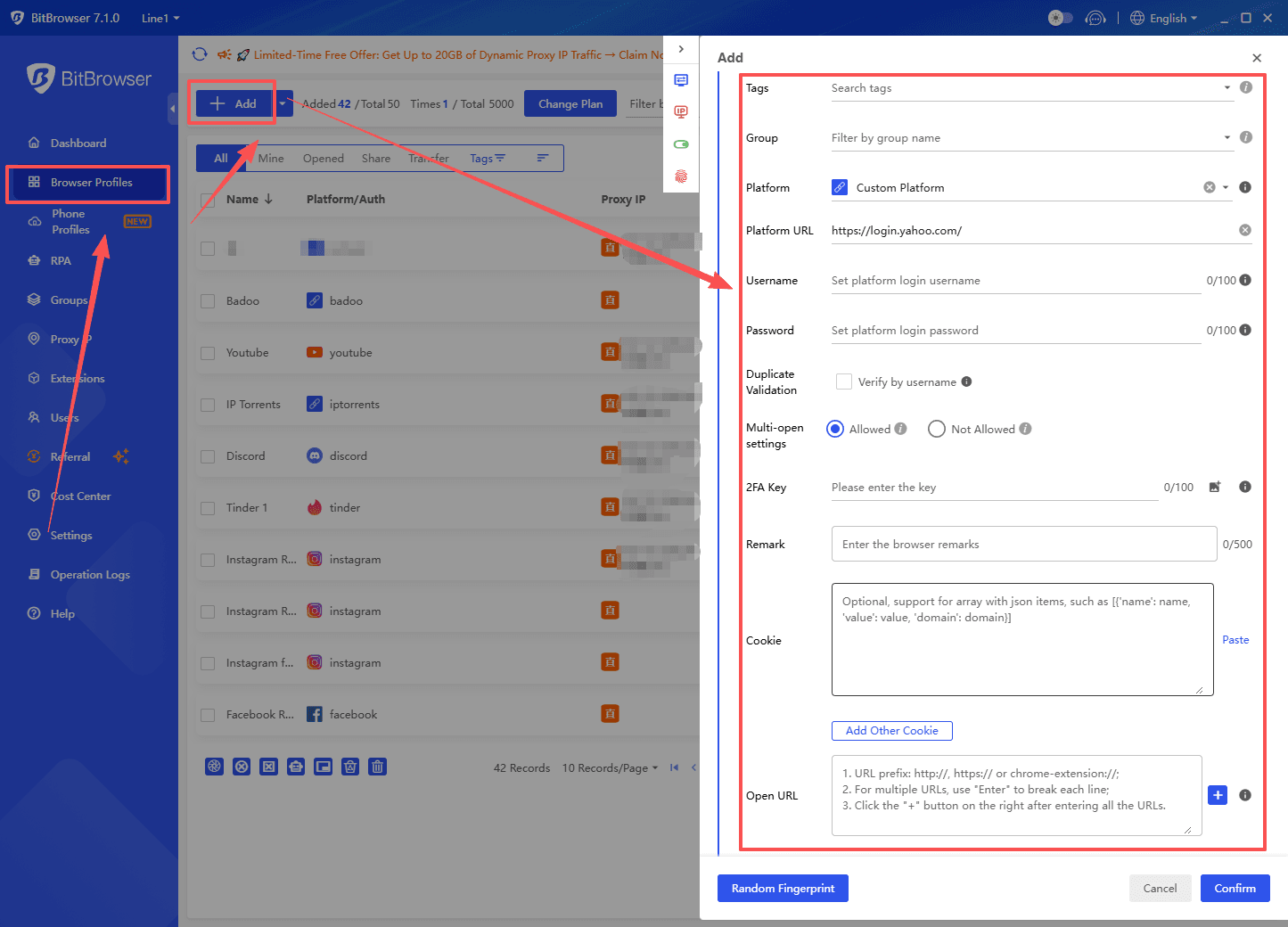Enable Verify by username checkbox

click(x=843, y=381)
